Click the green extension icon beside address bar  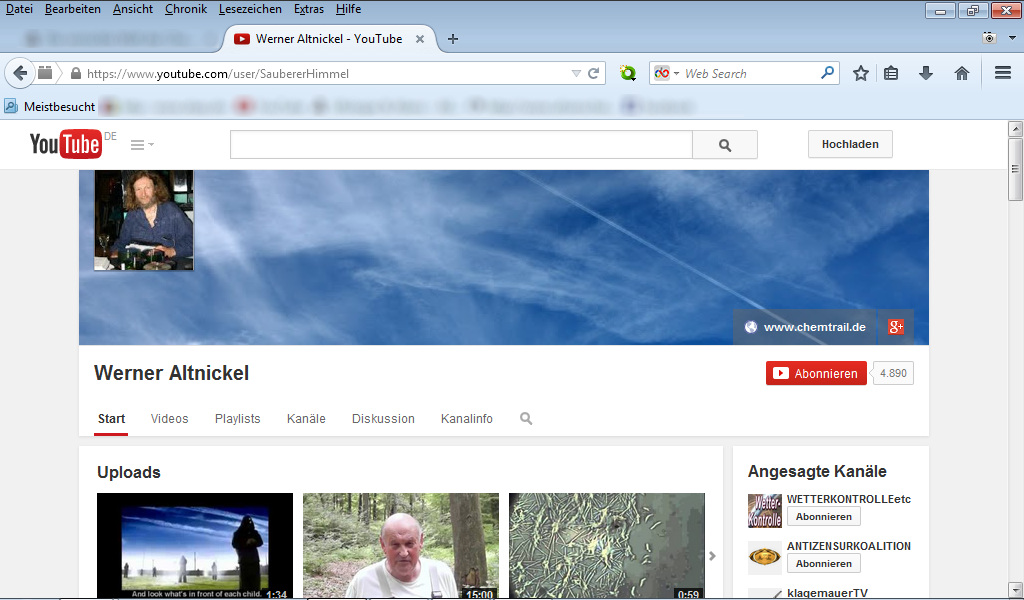pos(628,73)
